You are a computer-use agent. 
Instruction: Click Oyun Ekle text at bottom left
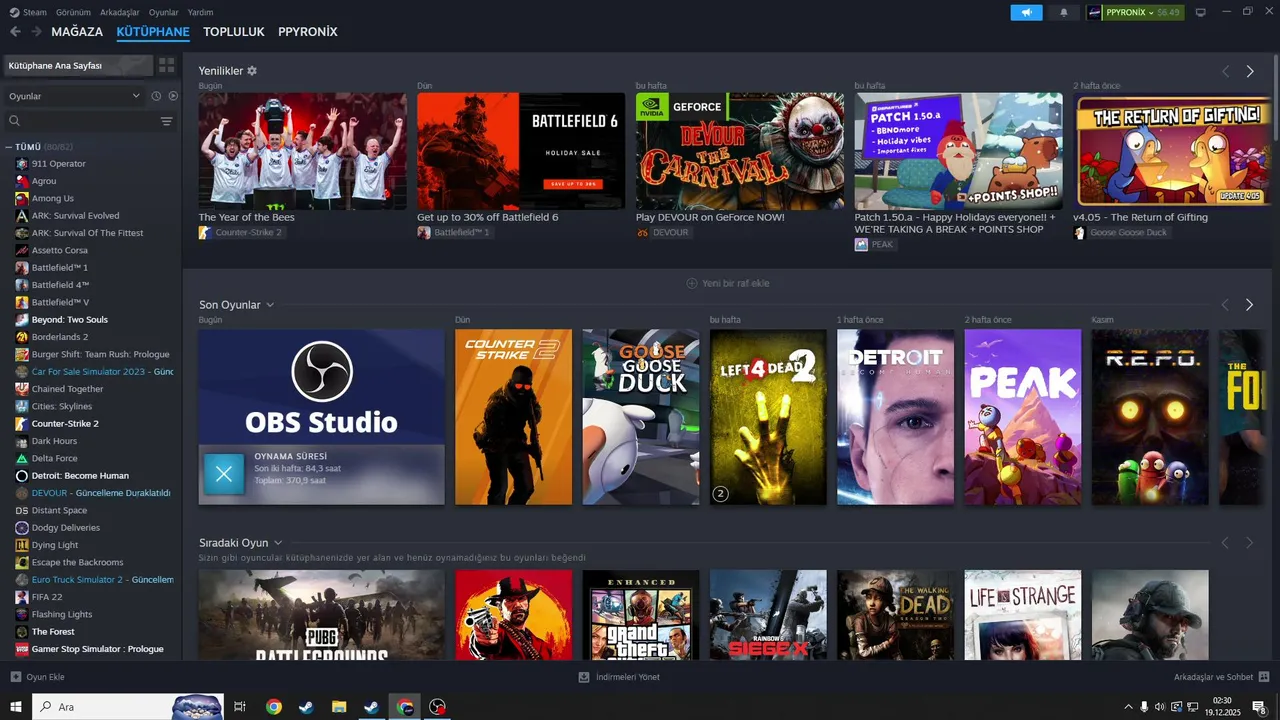(x=45, y=677)
